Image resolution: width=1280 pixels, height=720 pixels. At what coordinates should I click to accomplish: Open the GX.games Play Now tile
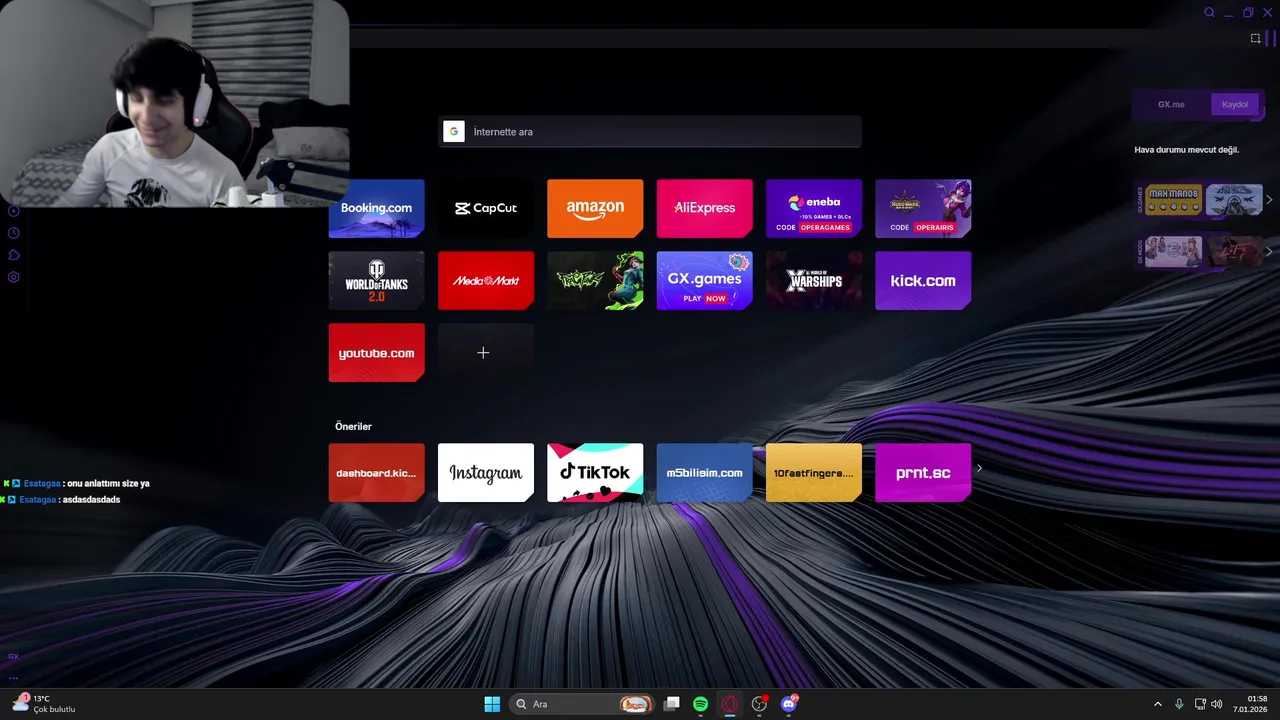click(x=704, y=280)
